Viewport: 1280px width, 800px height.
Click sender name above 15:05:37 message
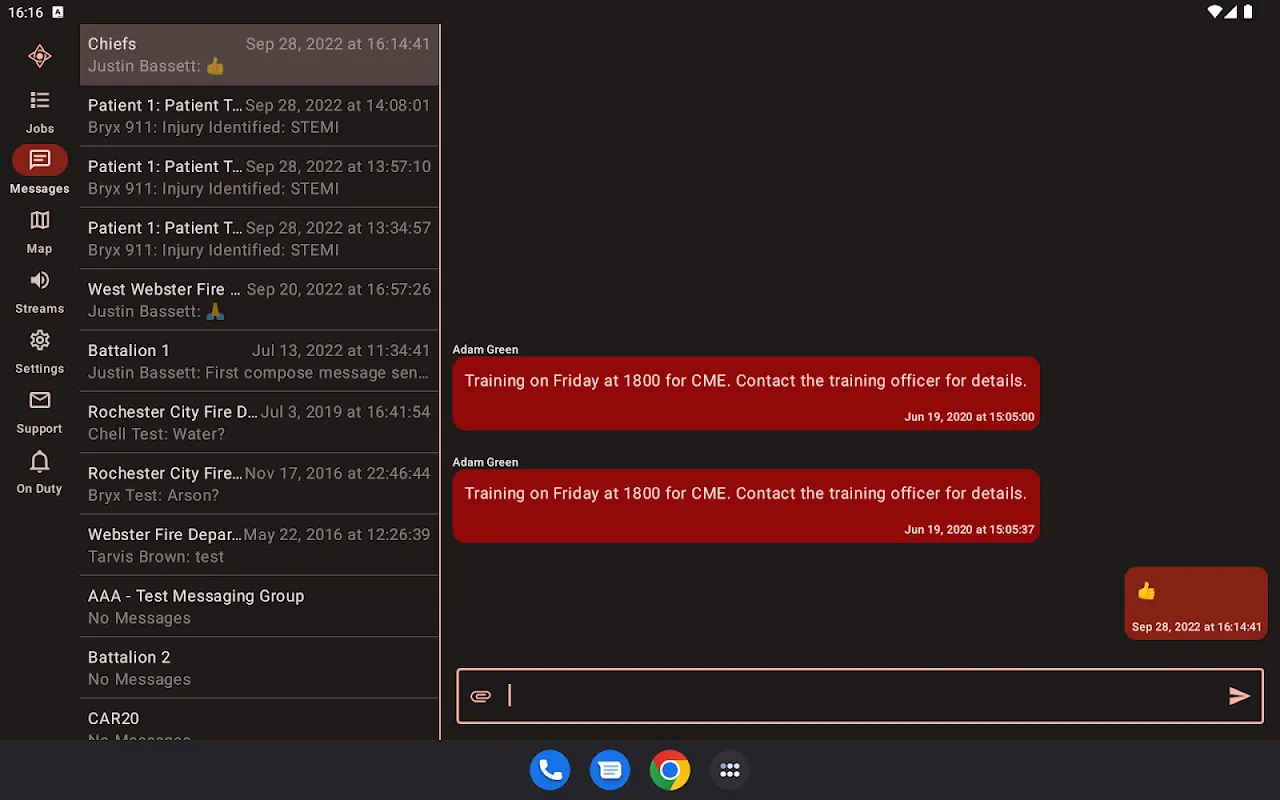coord(485,462)
